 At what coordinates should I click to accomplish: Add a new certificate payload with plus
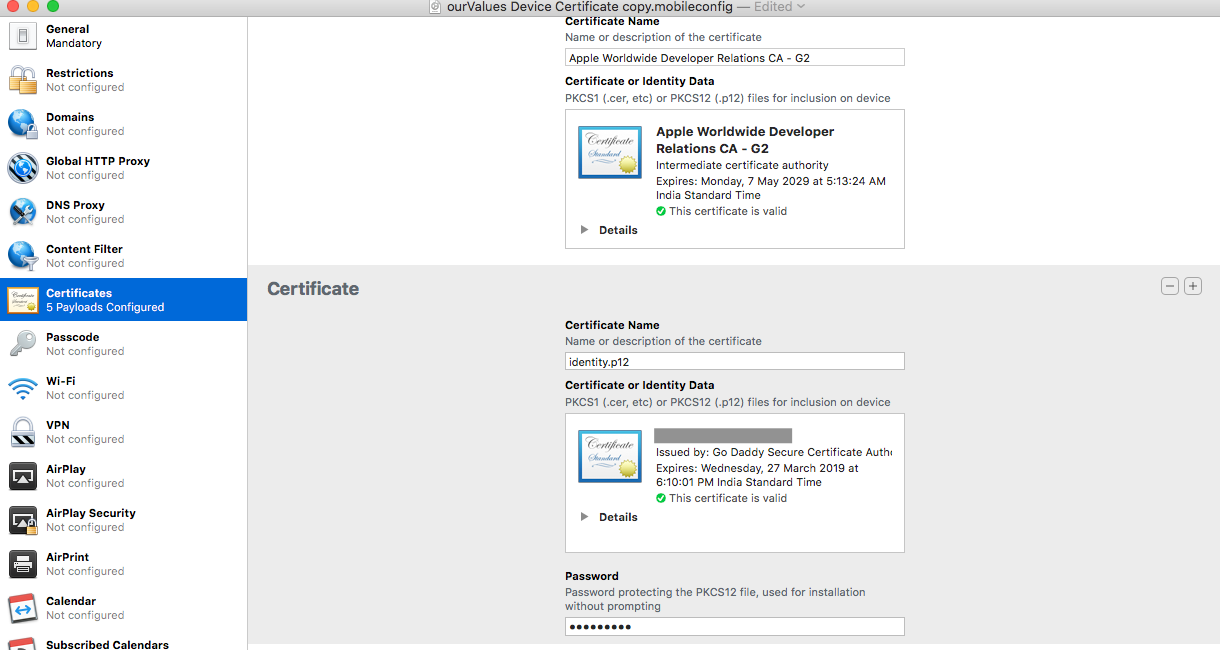click(1193, 287)
